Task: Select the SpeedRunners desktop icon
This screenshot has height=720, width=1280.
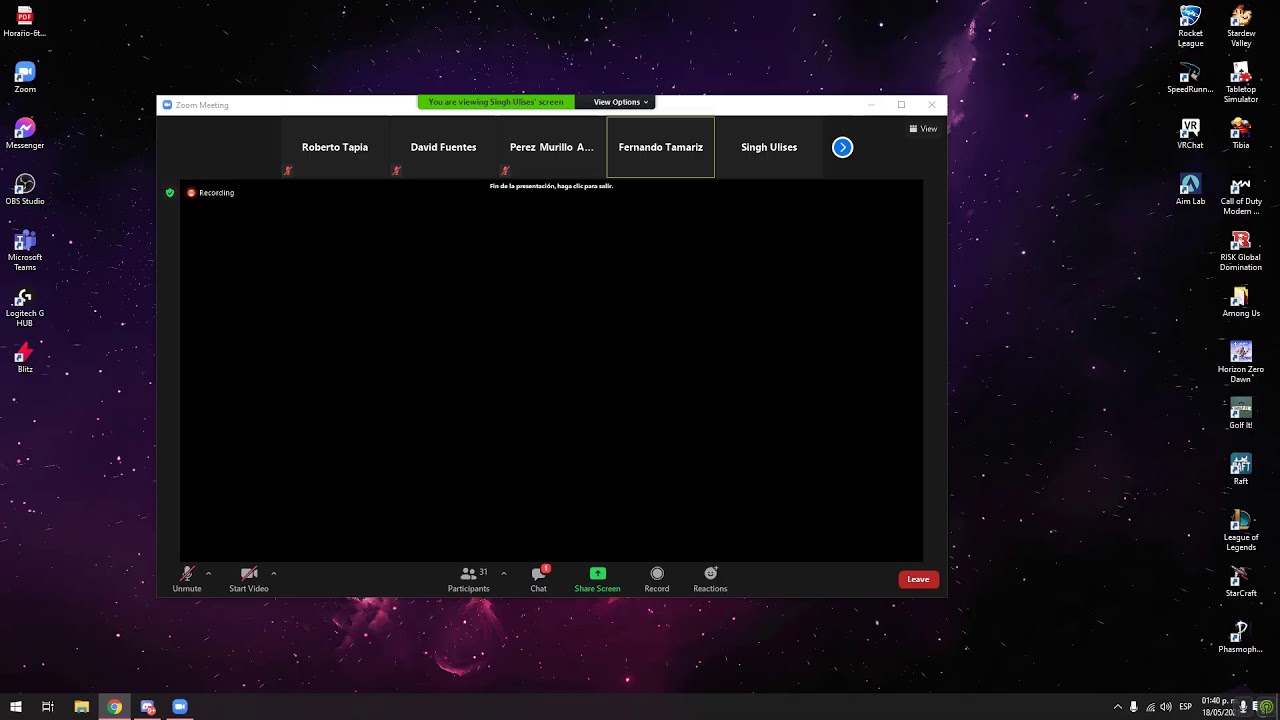Action: [1190, 78]
